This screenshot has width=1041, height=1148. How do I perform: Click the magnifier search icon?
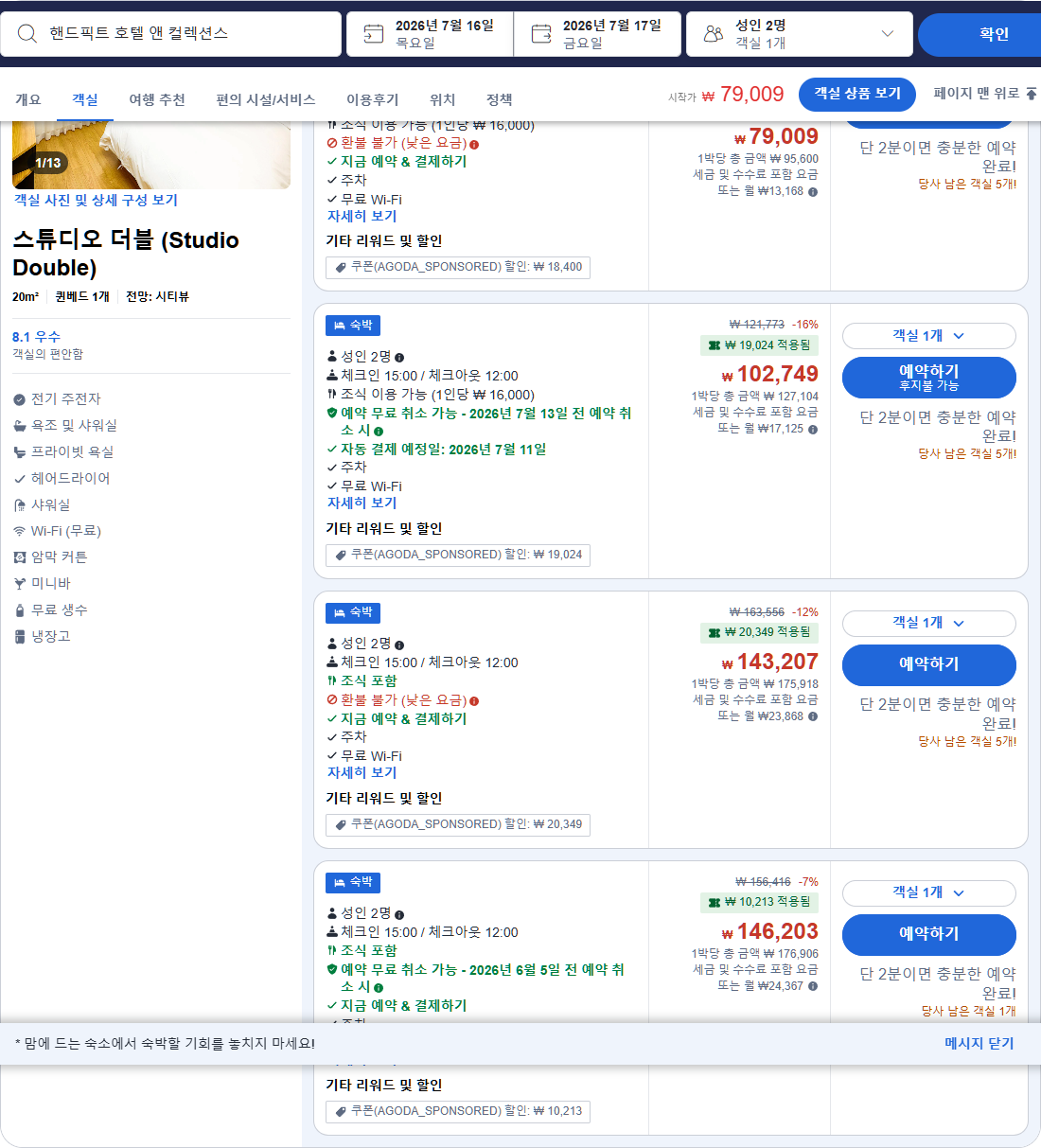coord(27,34)
